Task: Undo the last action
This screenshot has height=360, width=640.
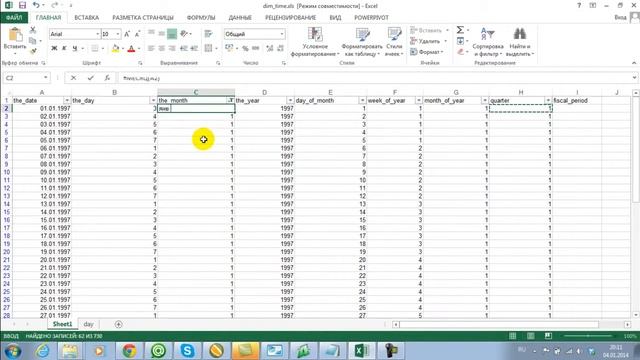Action: [x=36, y=5]
